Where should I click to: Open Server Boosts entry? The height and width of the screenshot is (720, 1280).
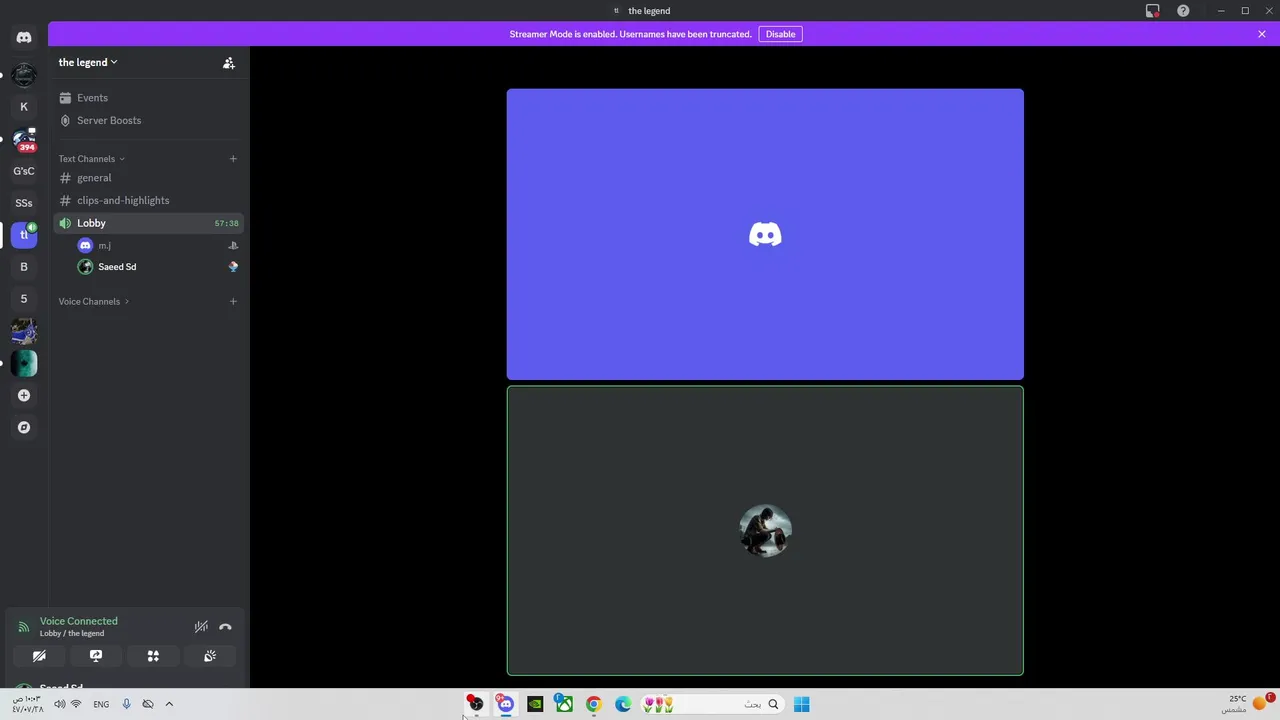point(149,120)
